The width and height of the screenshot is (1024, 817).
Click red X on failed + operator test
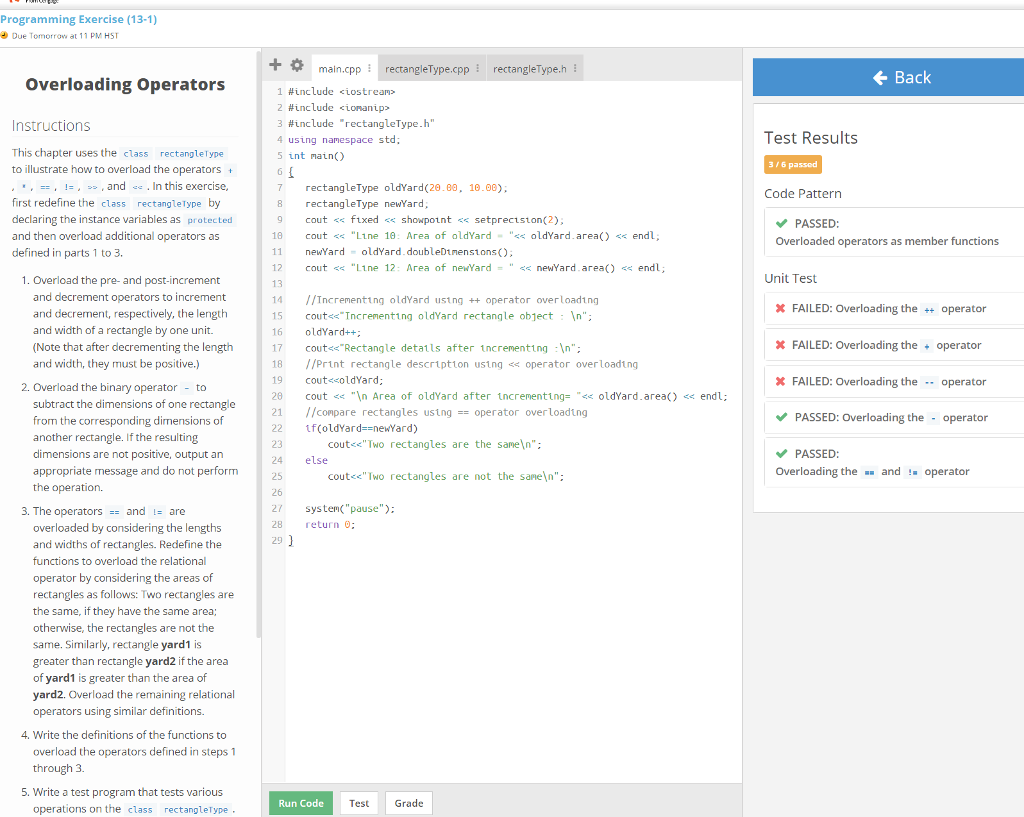click(780, 345)
